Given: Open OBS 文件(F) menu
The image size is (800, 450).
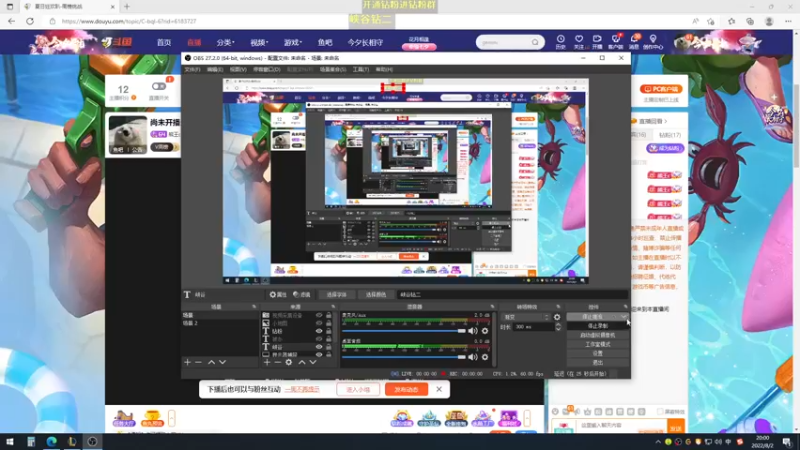Looking at the screenshot, I should click(x=192, y=69).
